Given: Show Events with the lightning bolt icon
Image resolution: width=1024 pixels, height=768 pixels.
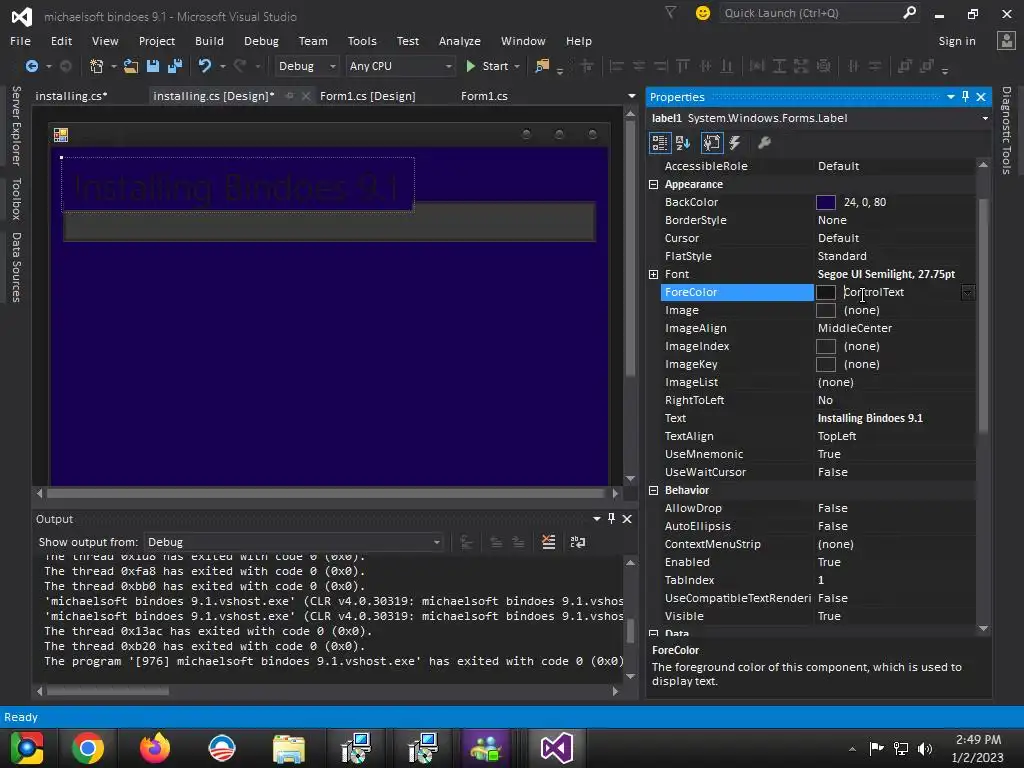Looking at the screenshot, I should (735, 143).
